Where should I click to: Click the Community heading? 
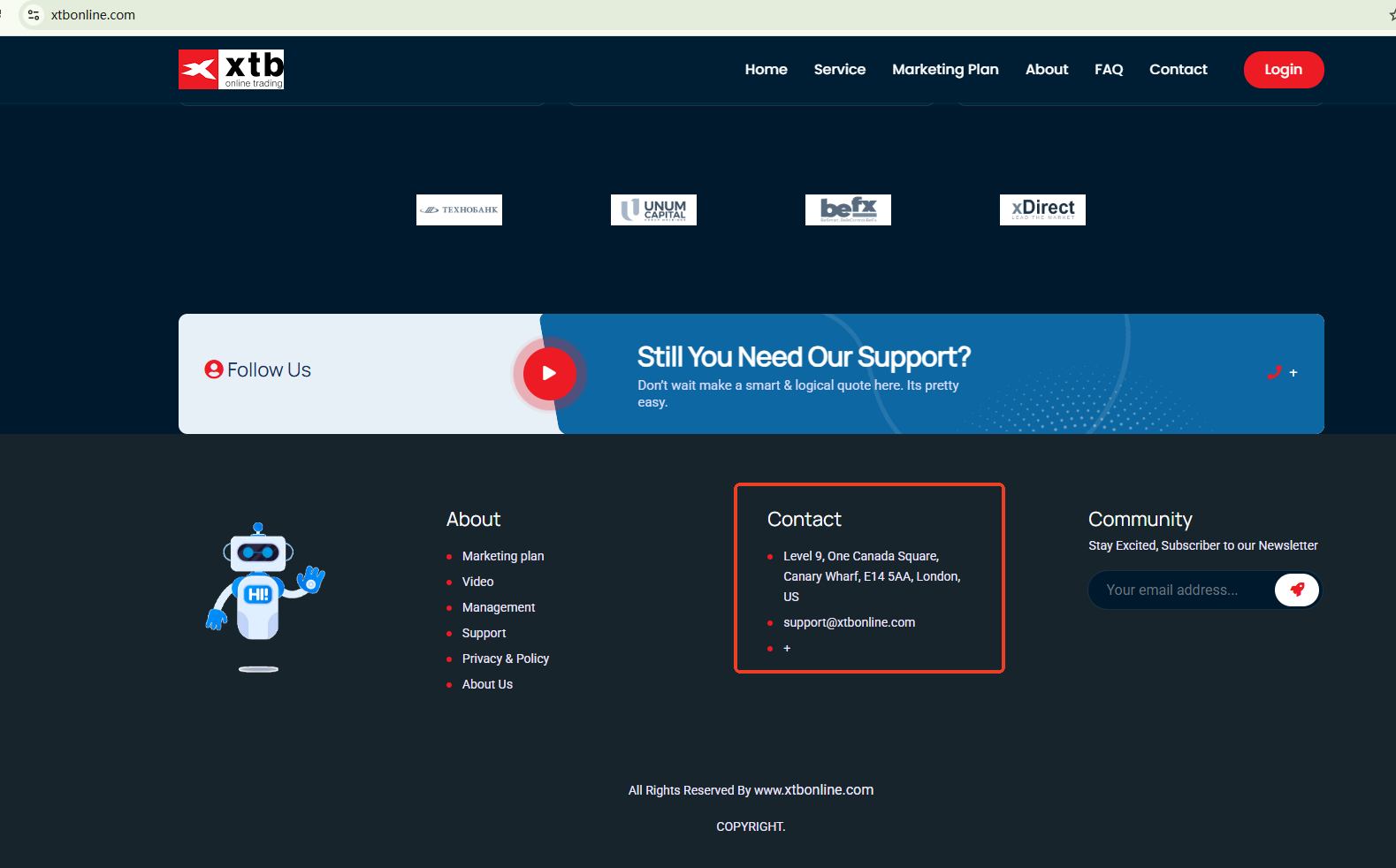pos(1140,520)
